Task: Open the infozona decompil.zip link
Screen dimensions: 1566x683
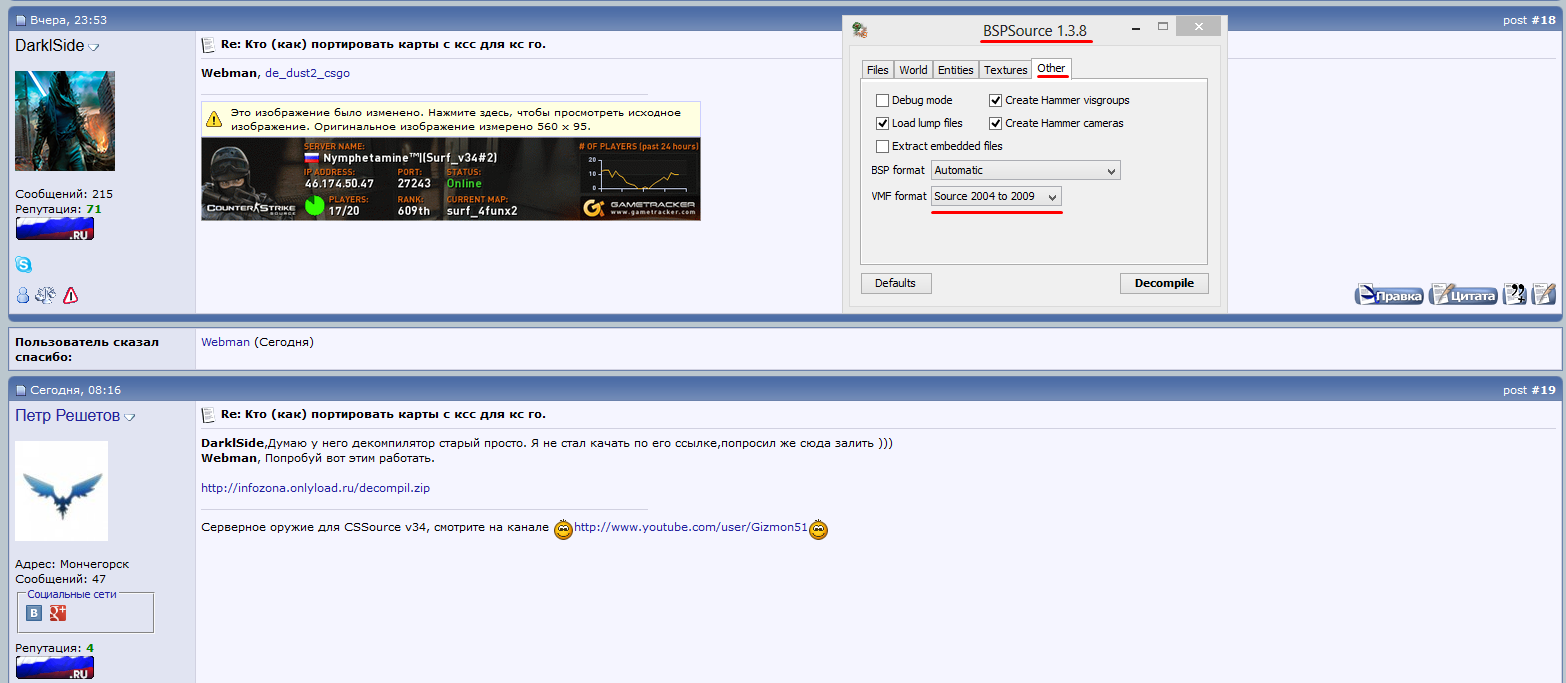Action: (x=315, y=488)
